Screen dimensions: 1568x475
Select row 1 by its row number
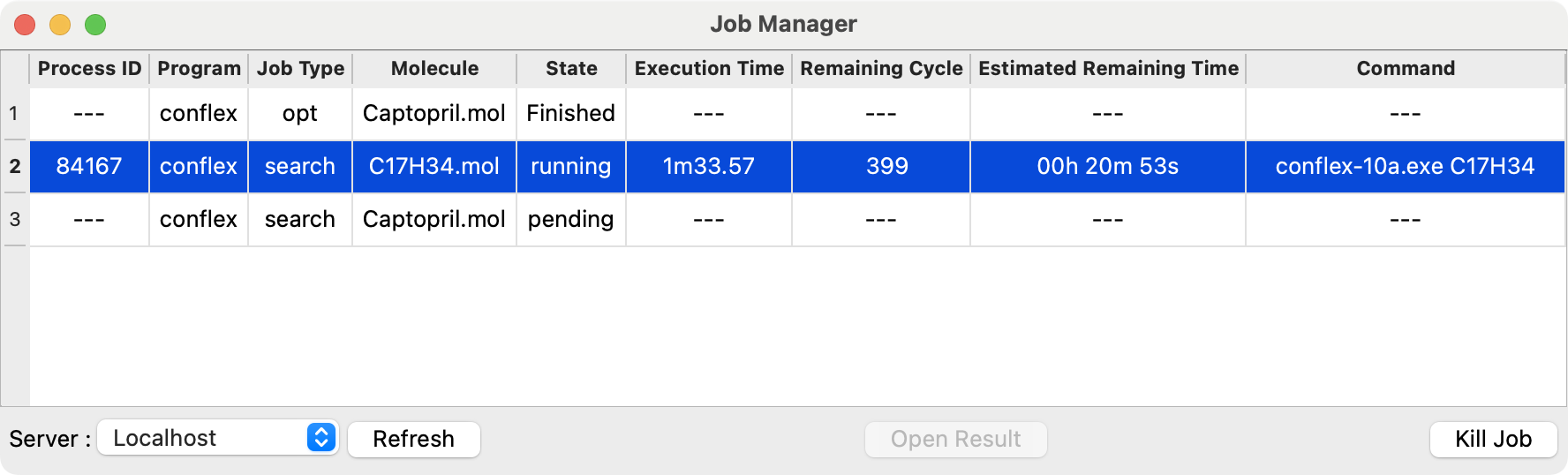14,114
